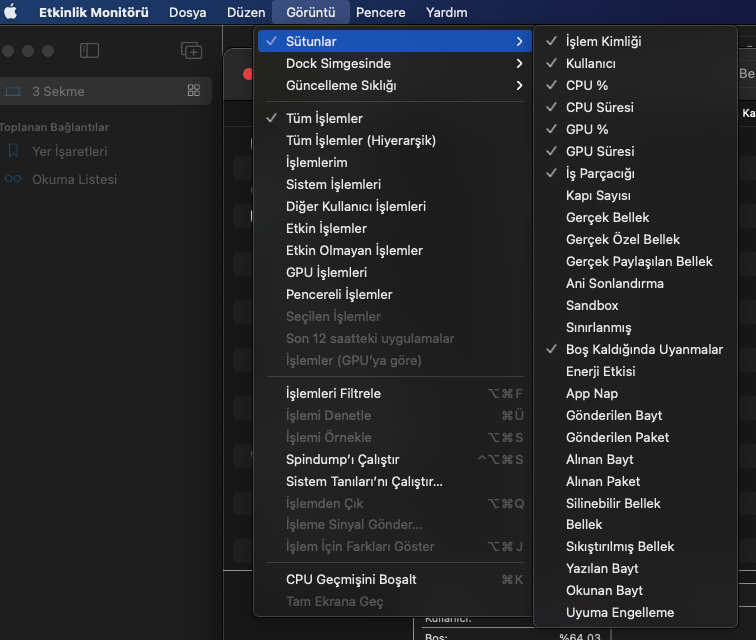Click the bookmark icon for Yer İşaretleri
Viewport: 756px width, 640px height.
click(x=14, y=151)
